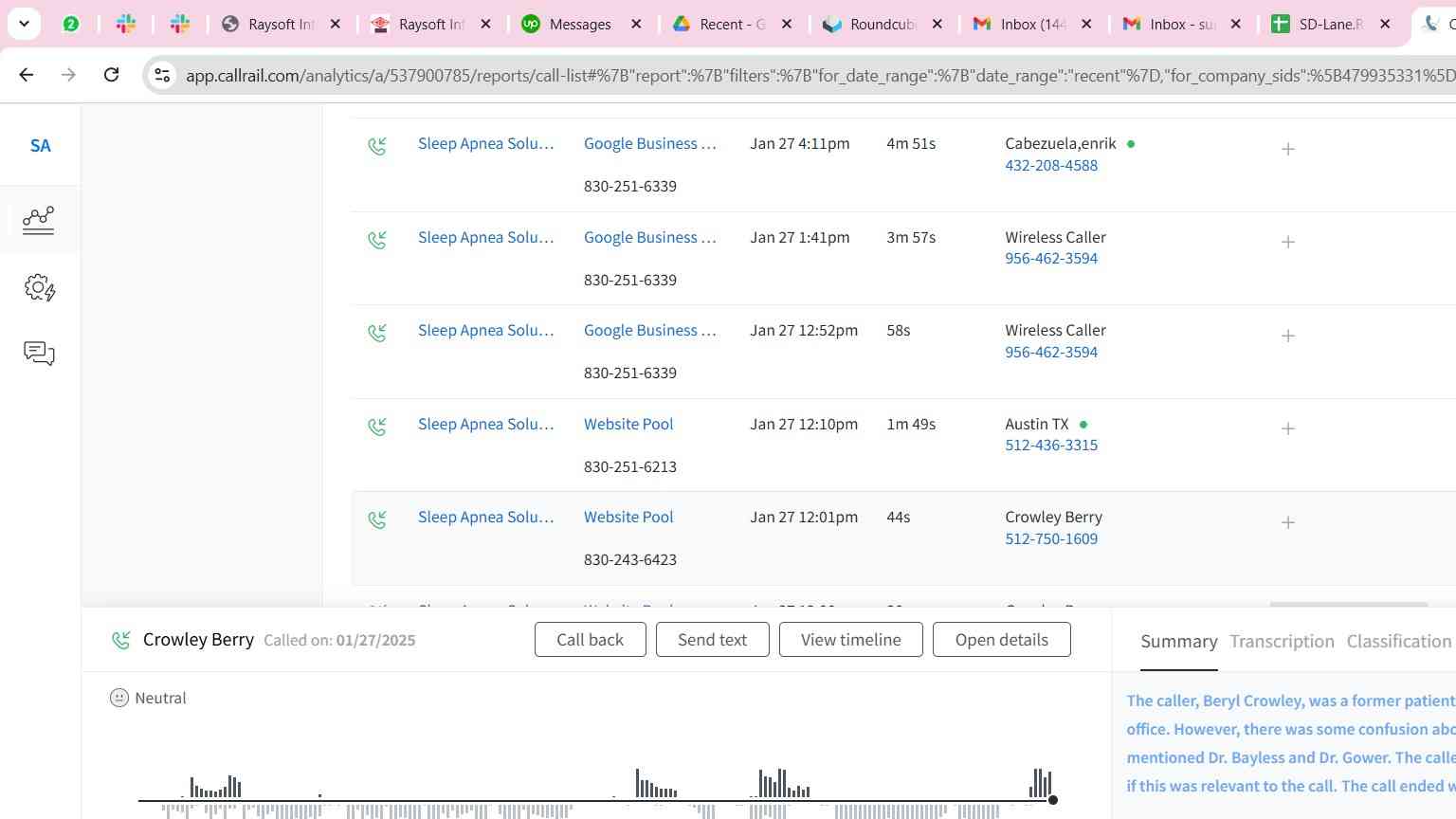Image resolution: width=1456 pixels, height=819 pixels.
Task: Click the call icon beside Crowley Berry header
Action: pyautogui.click(x=120, y=640)
